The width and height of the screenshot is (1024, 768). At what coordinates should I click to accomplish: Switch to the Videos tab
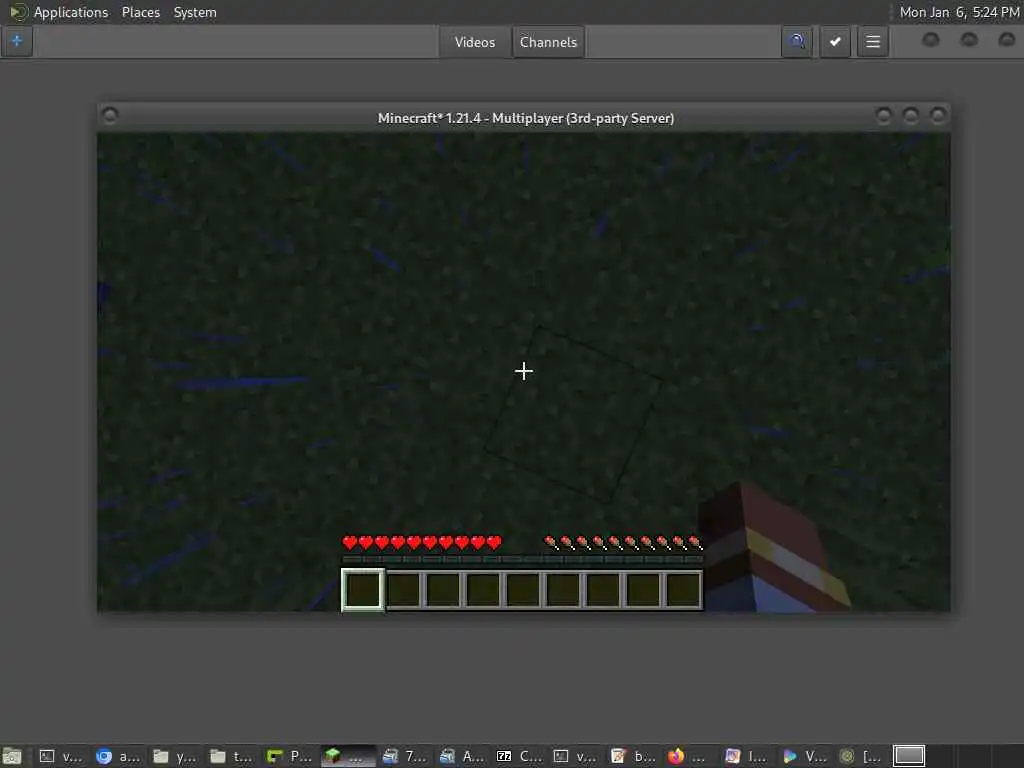(475, 42)
